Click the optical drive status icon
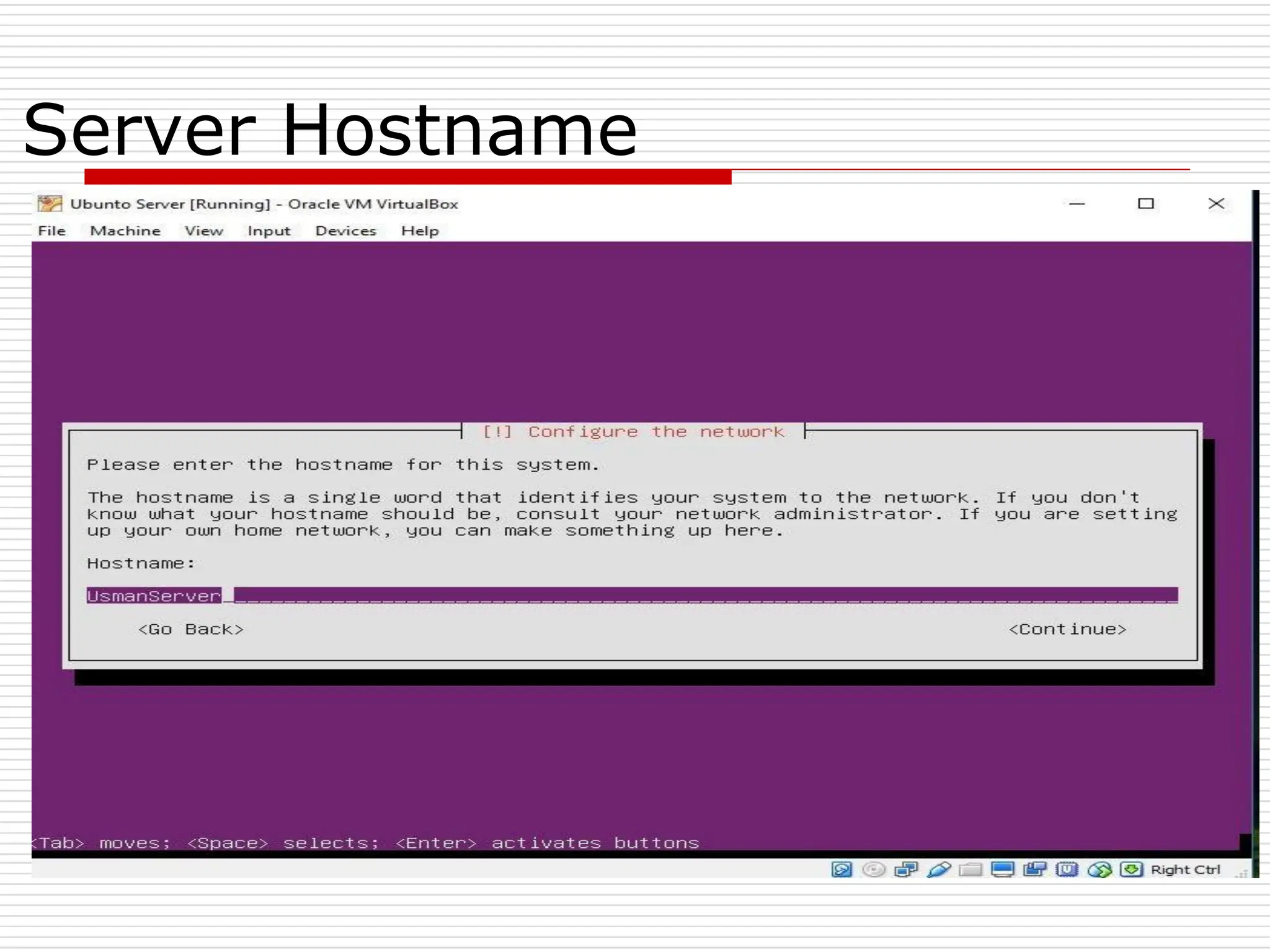 [x=874, y=870]
